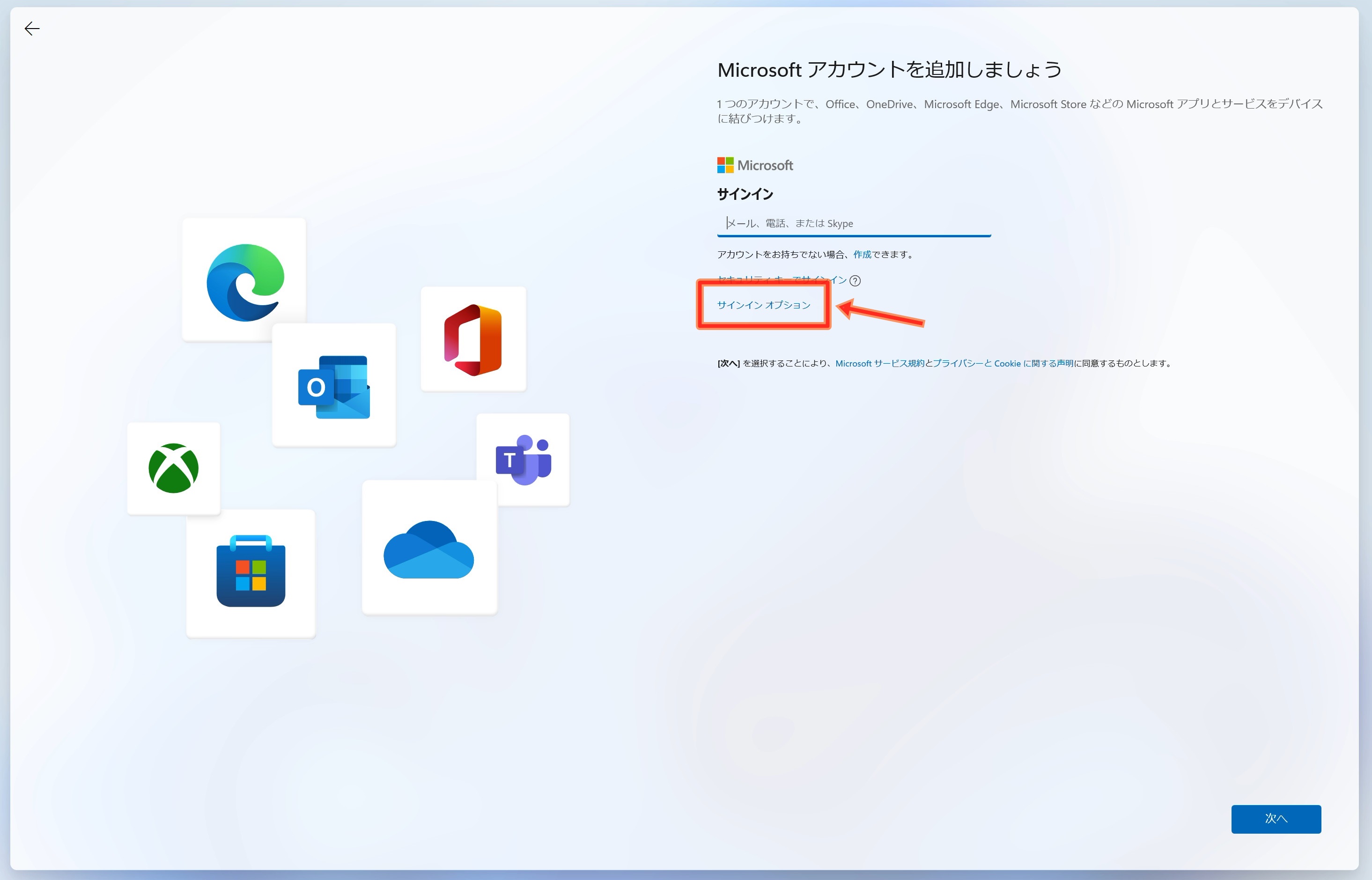Screen dimensions: 1372x880
Task: Click the 次へ button
Action: [1276, 819]
